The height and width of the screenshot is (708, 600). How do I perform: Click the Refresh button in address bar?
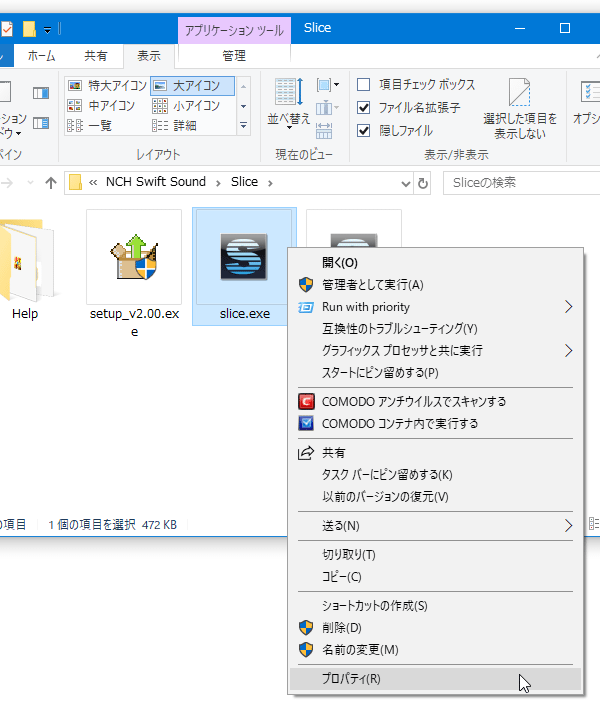tap(423, 183)
